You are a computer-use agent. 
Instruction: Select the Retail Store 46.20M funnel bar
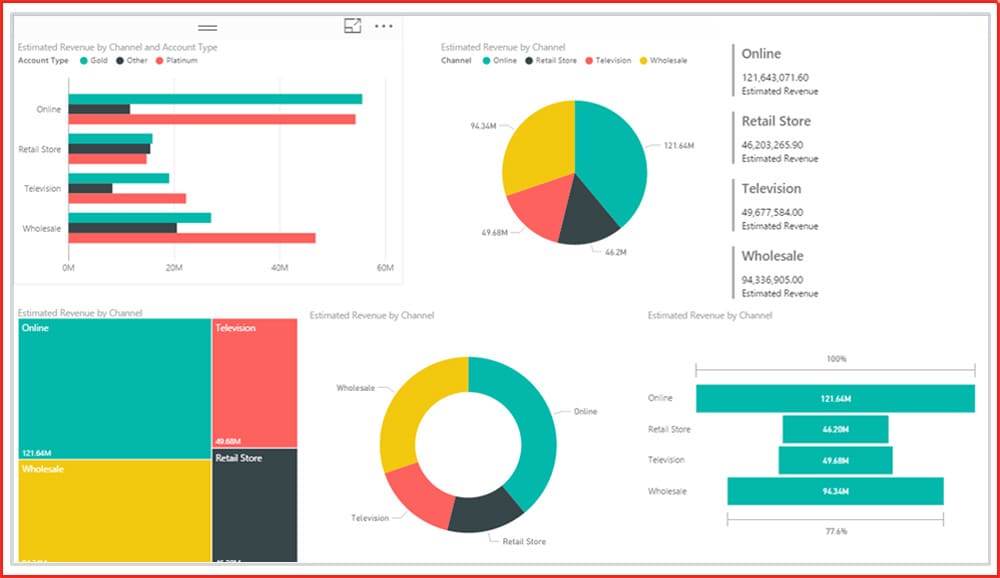(x=835, y=429)
